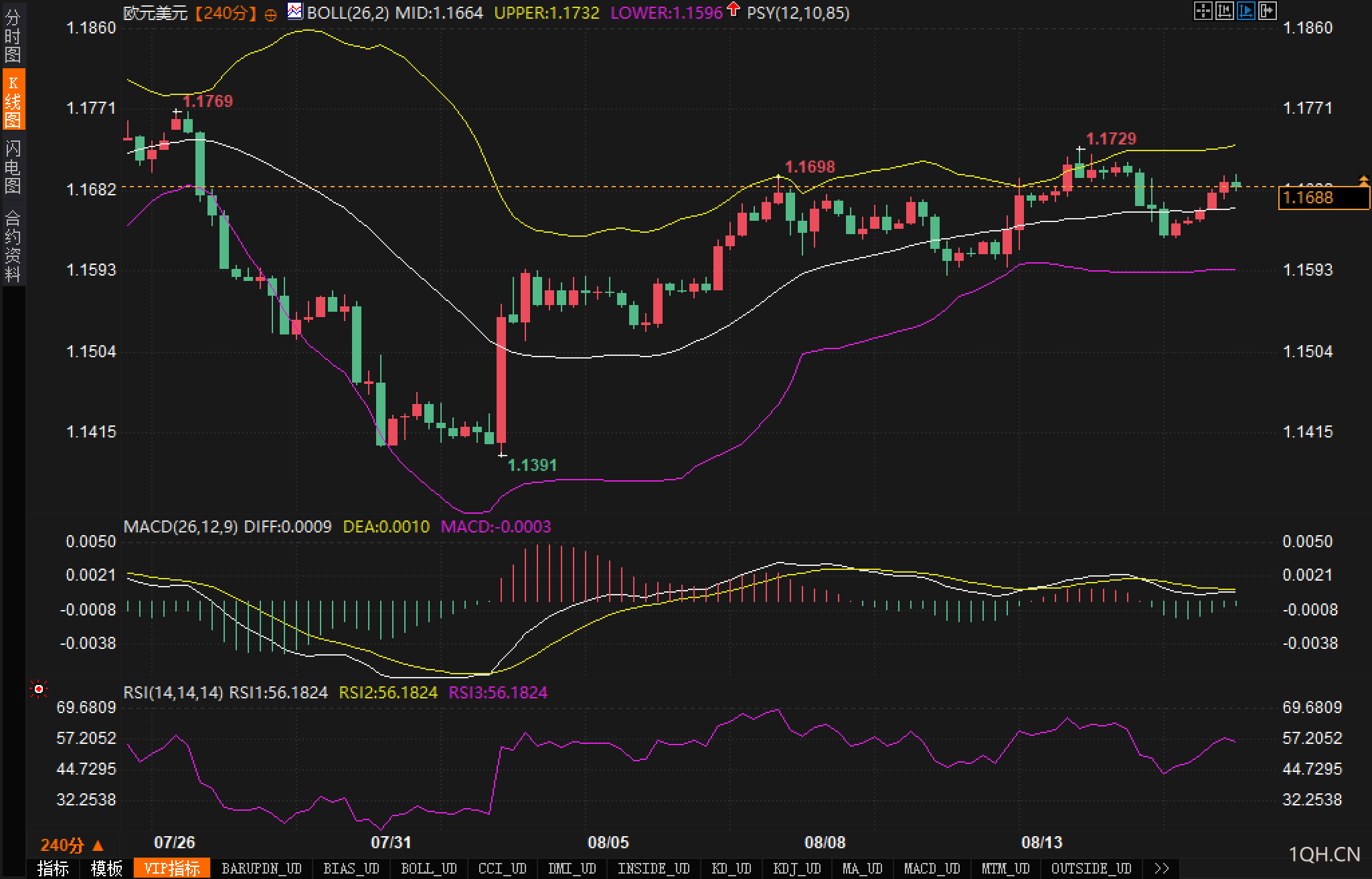Open the 240分 timeframe selector at bottom left
Viewport: 1372px width, 879px height.
pyautogui.click(x=72, y=846)
